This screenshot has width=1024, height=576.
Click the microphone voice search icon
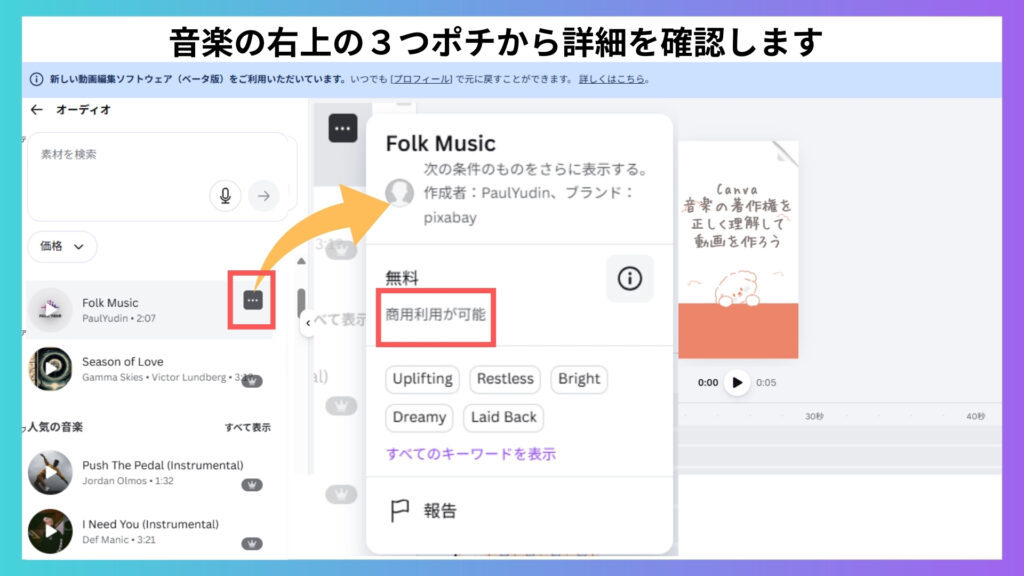[225, 196]
